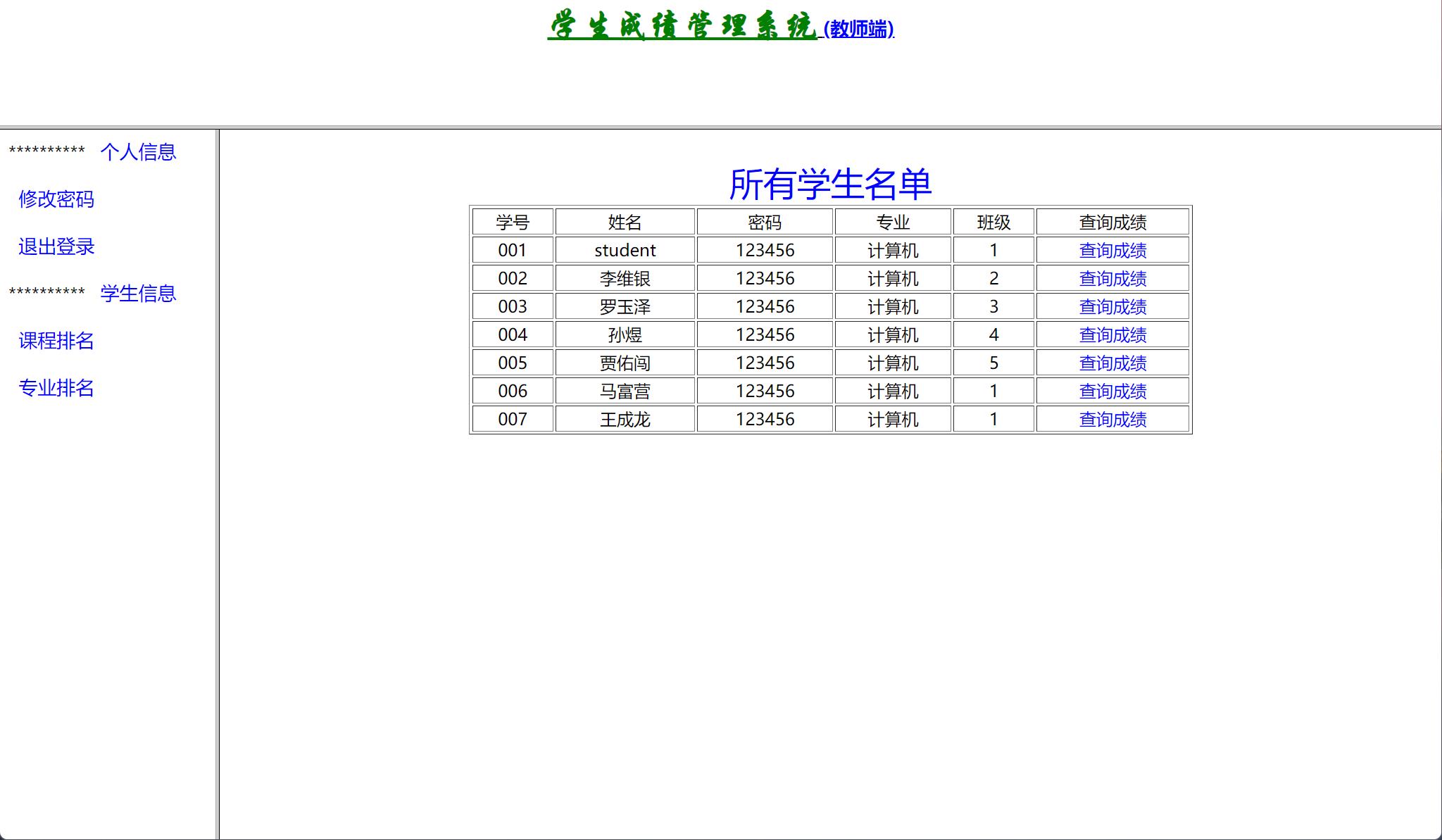Click 查询成绩 for 王成龙
The image size is (1442, 840).
(1112, 420)
